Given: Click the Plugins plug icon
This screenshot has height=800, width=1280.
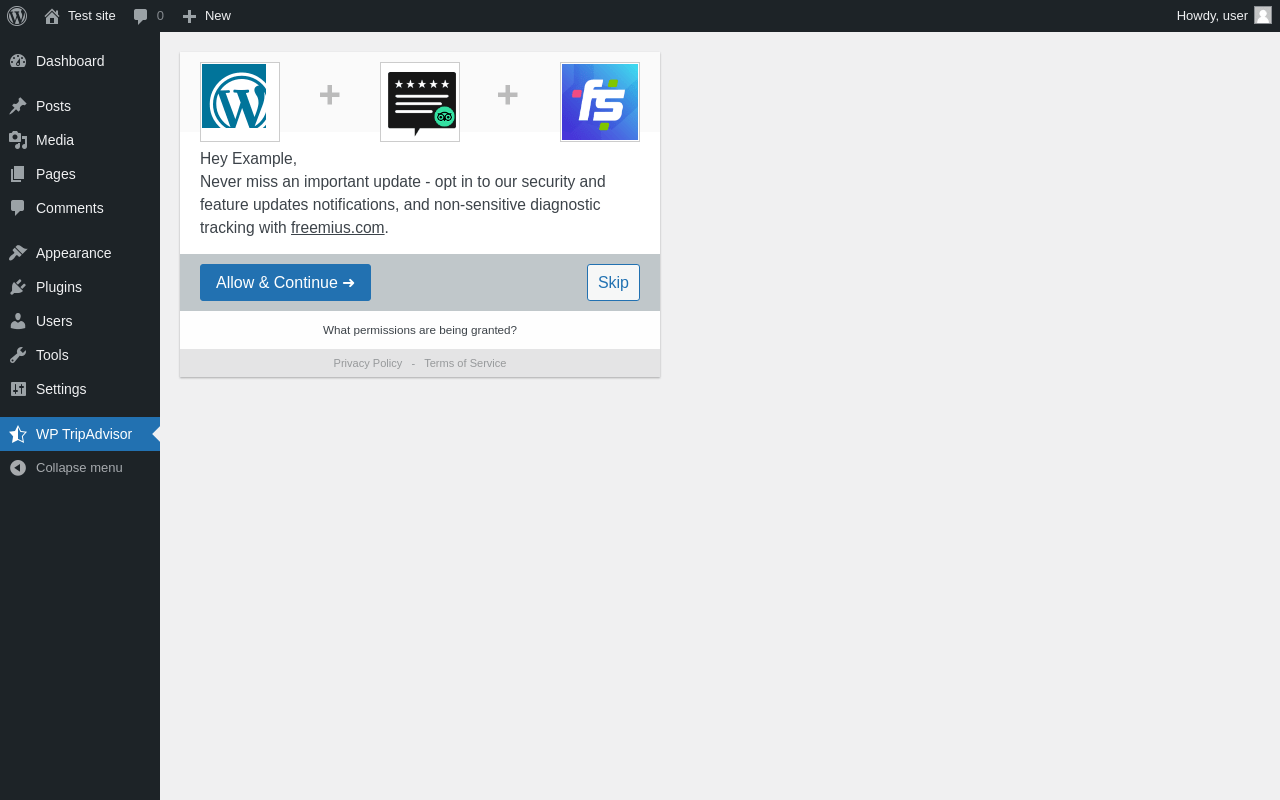Looking at the screenshot, I should click(18, 287).
